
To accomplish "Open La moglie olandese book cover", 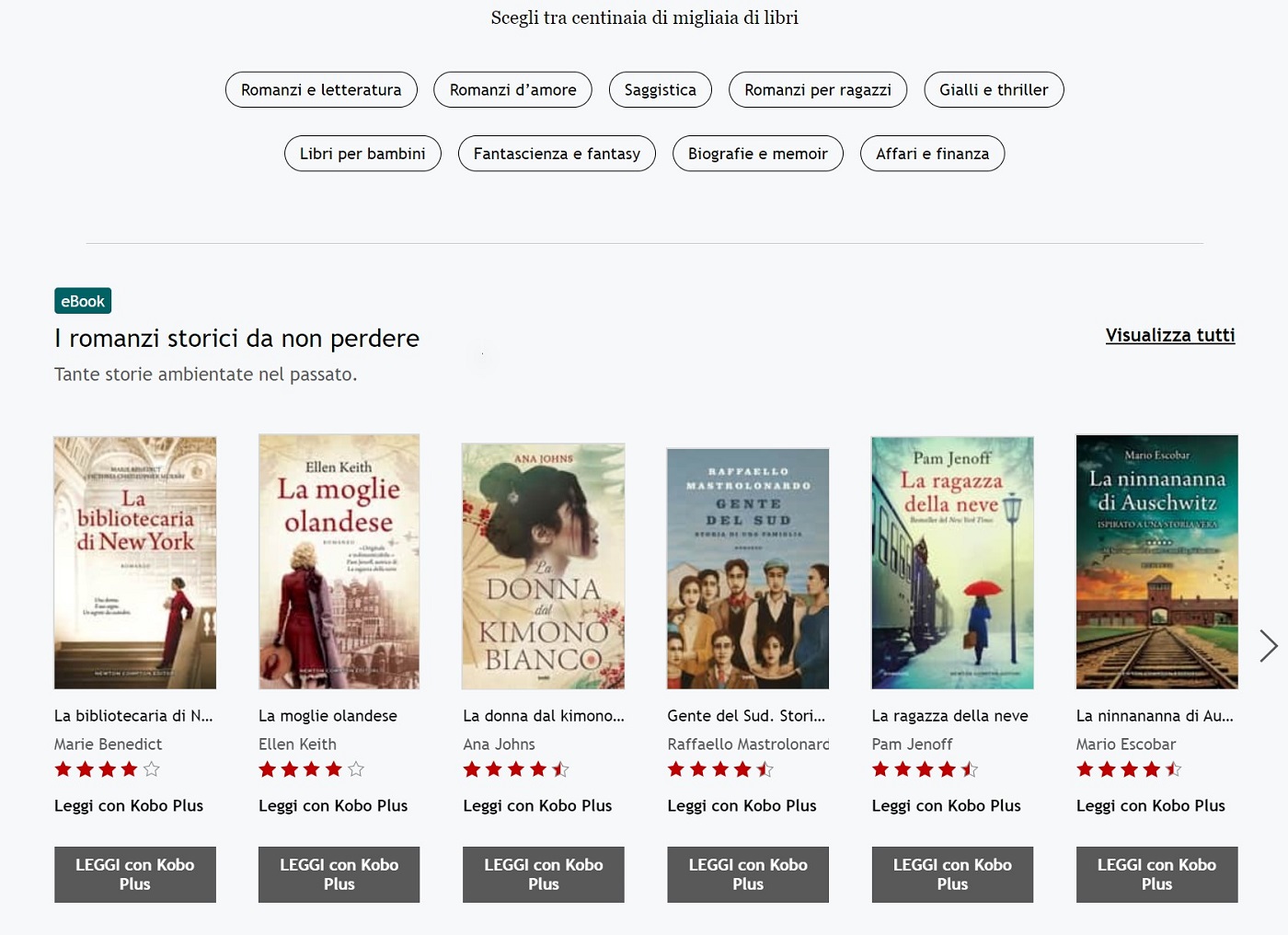I will [339, 561].
